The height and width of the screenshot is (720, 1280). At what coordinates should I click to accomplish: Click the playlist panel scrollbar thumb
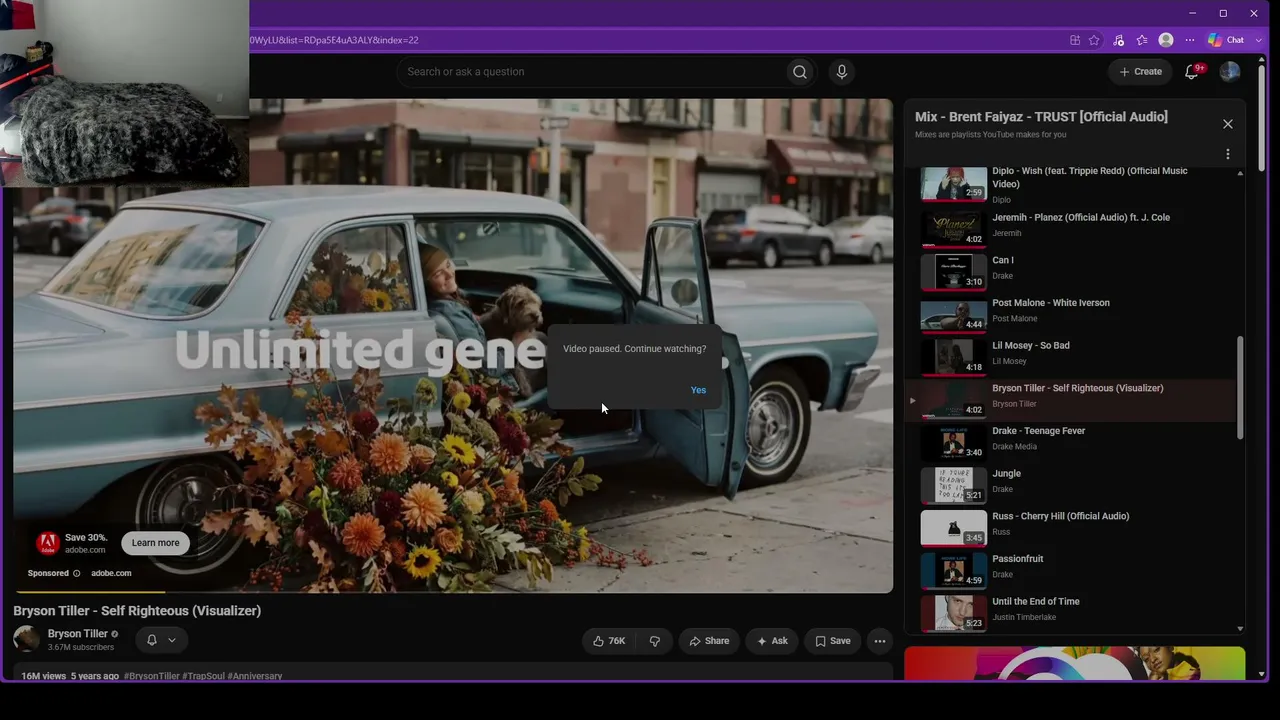click(x=1240, y=388)
